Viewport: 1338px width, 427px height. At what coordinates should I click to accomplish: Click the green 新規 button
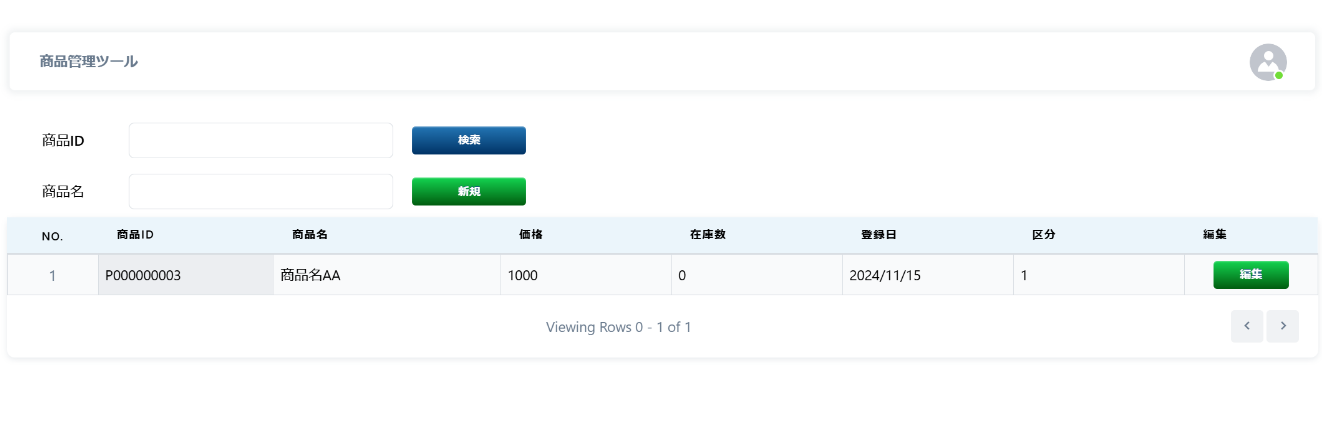pos(469,191)
